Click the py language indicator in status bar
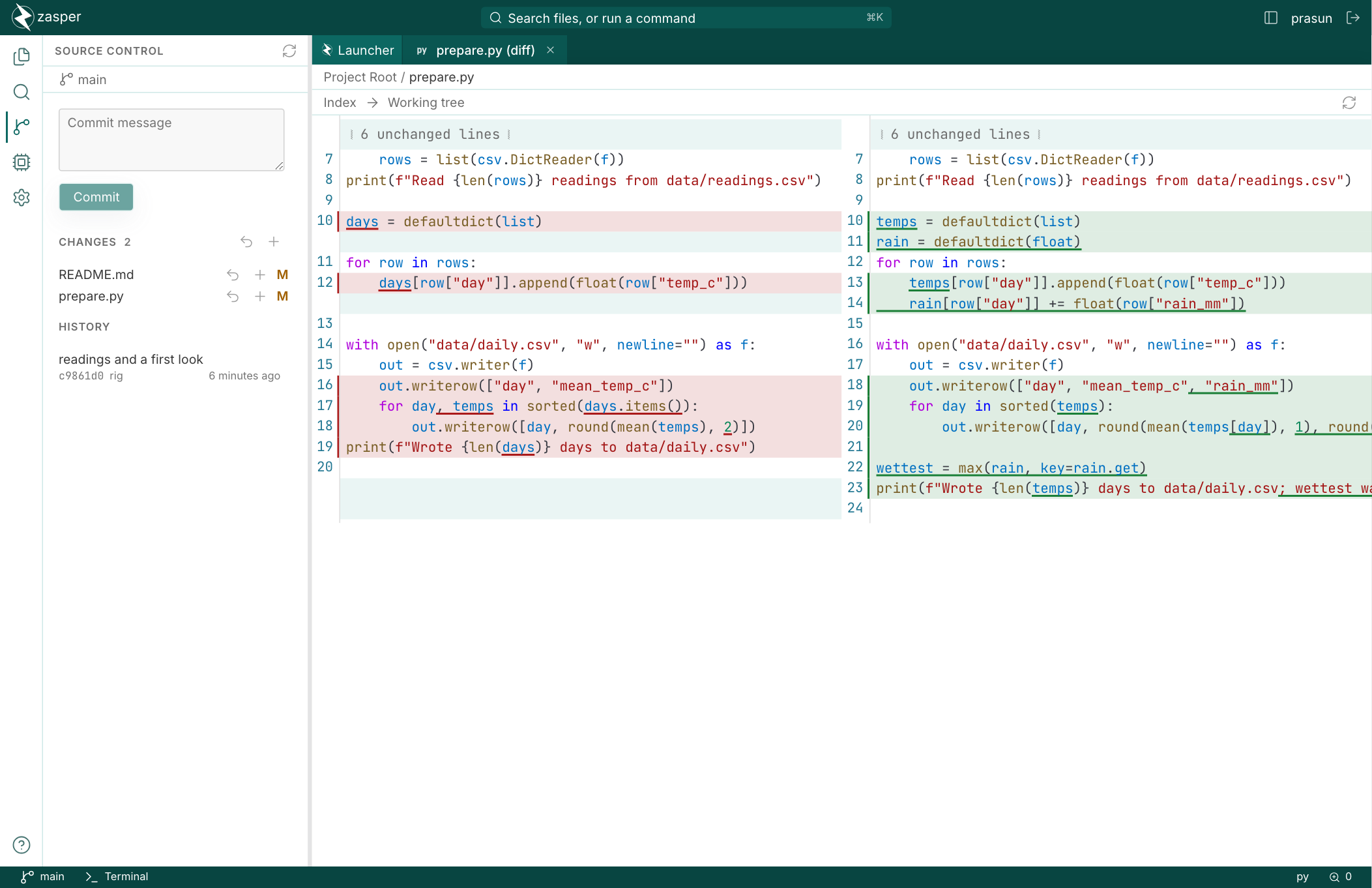This screenshot has height=888, width=1372. (1302, 877)
